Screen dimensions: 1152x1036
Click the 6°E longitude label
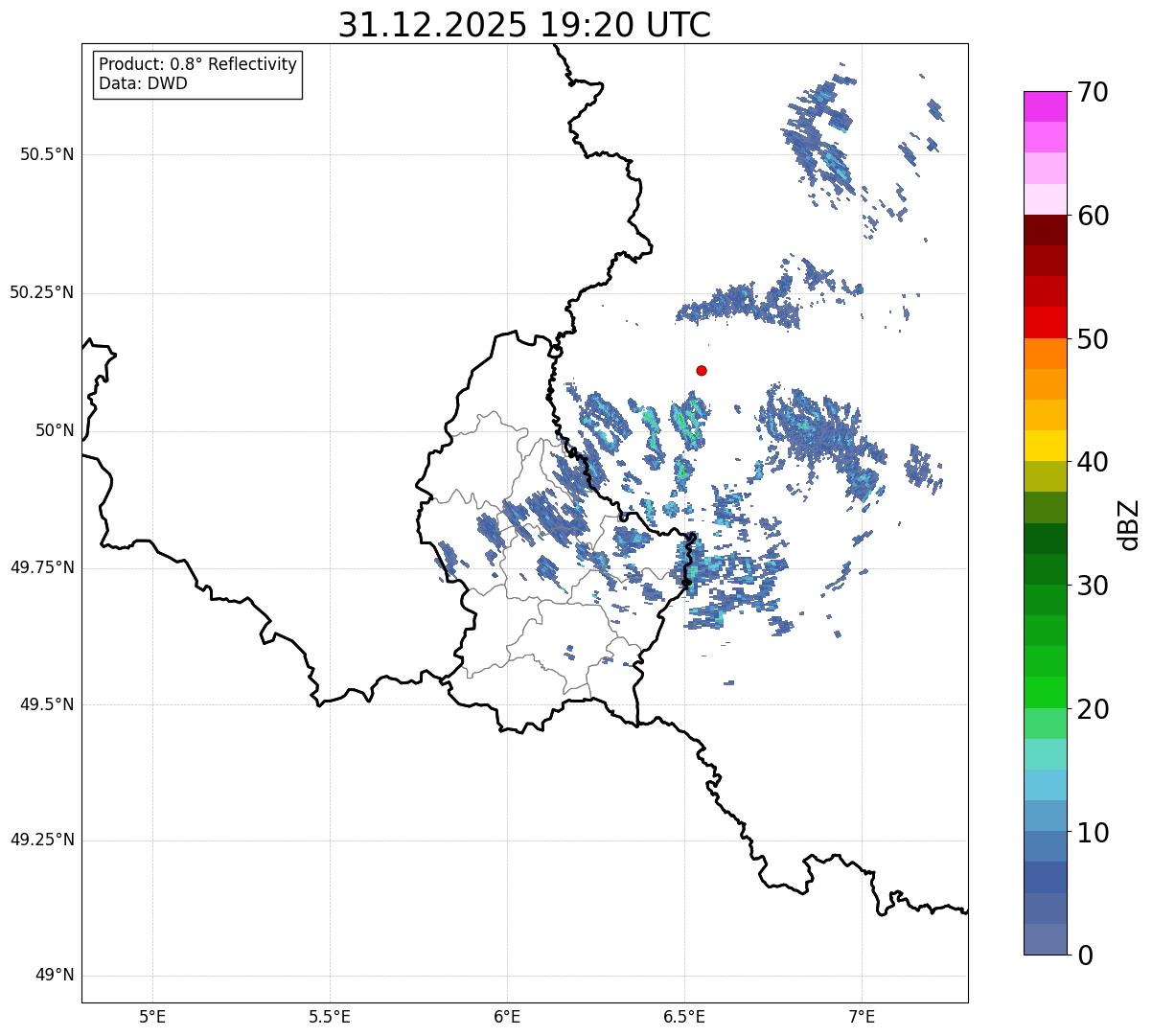coord(507,1016)
